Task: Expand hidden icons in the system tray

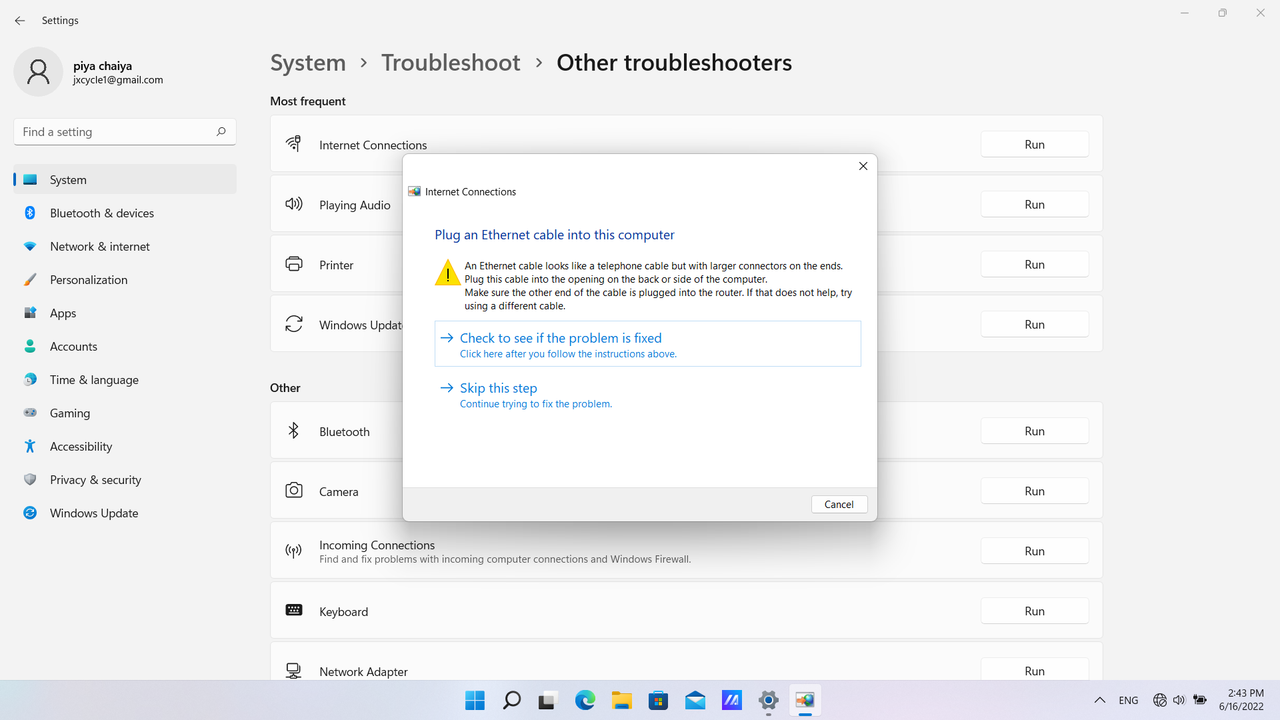Action: 1100,700
